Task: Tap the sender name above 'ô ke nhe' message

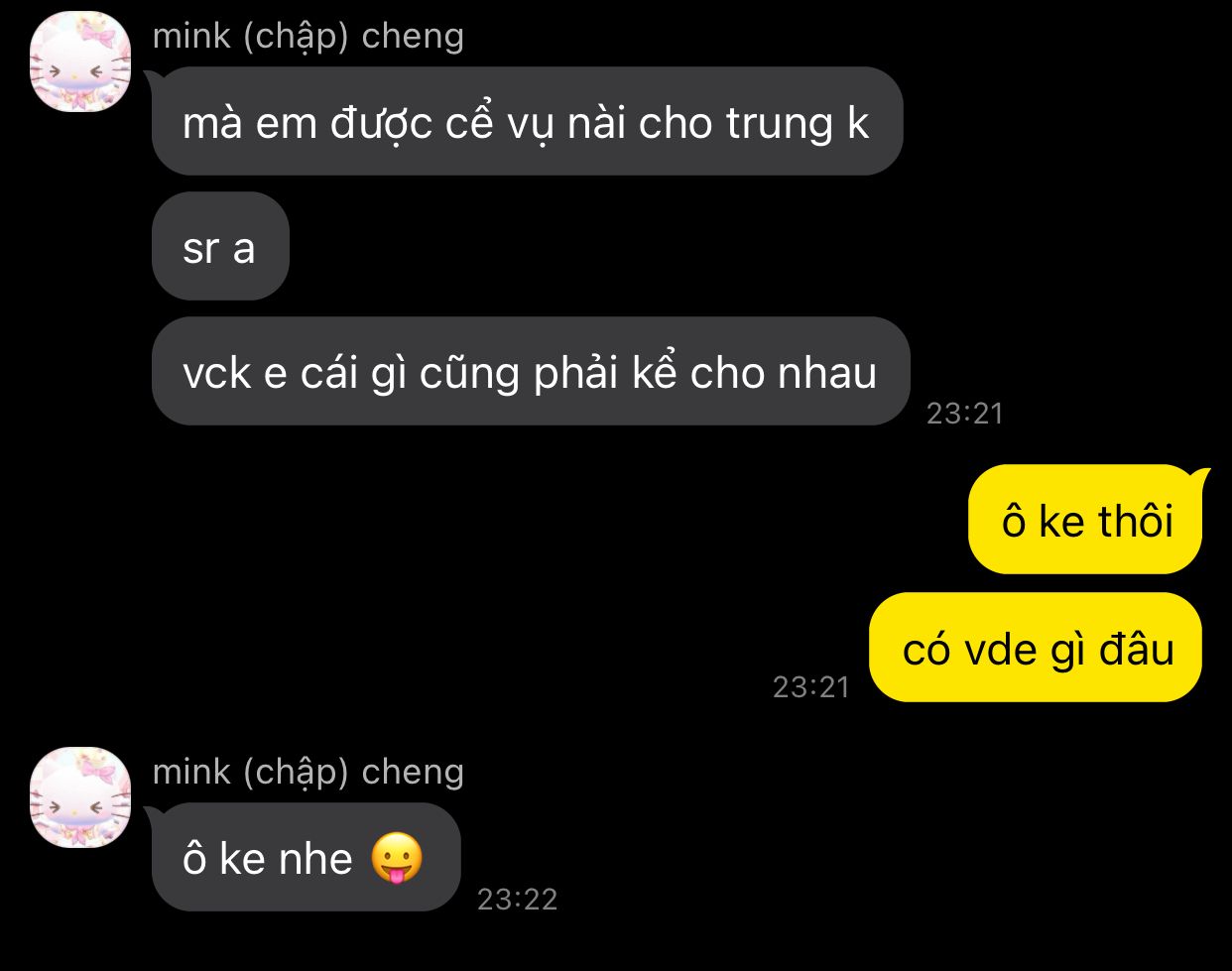Action: tap(308, 773)
